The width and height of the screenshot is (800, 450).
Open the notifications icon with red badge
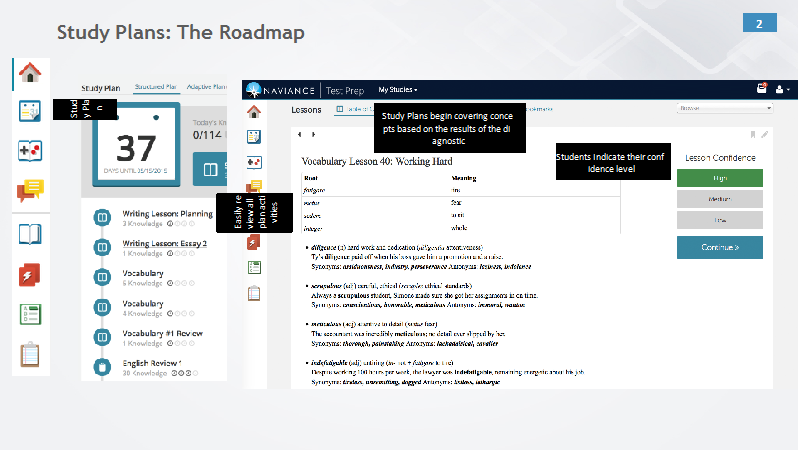762,88
